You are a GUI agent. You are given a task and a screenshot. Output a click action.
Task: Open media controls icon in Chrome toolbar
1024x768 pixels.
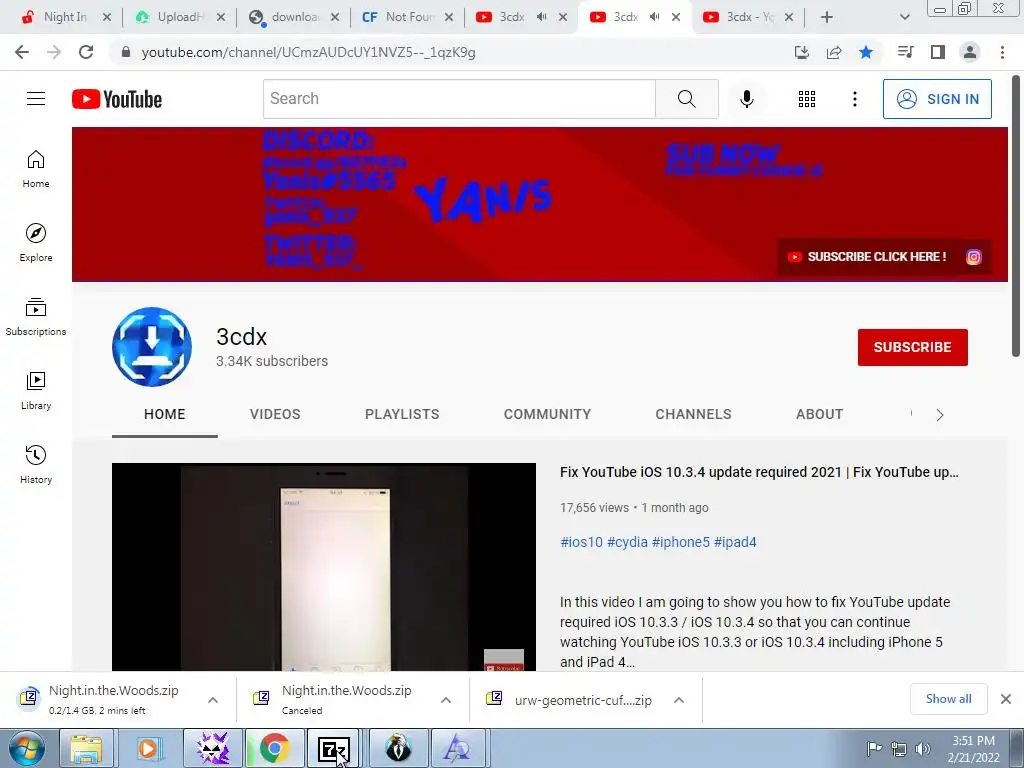pyautogui.click(x=905, y=52)
